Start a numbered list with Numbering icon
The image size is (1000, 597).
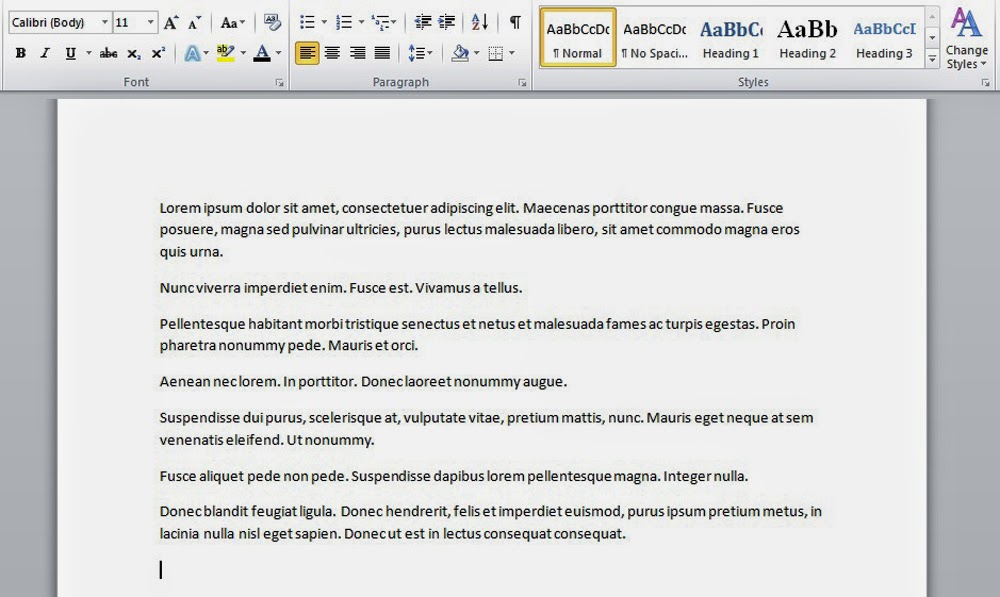[344, 23]
